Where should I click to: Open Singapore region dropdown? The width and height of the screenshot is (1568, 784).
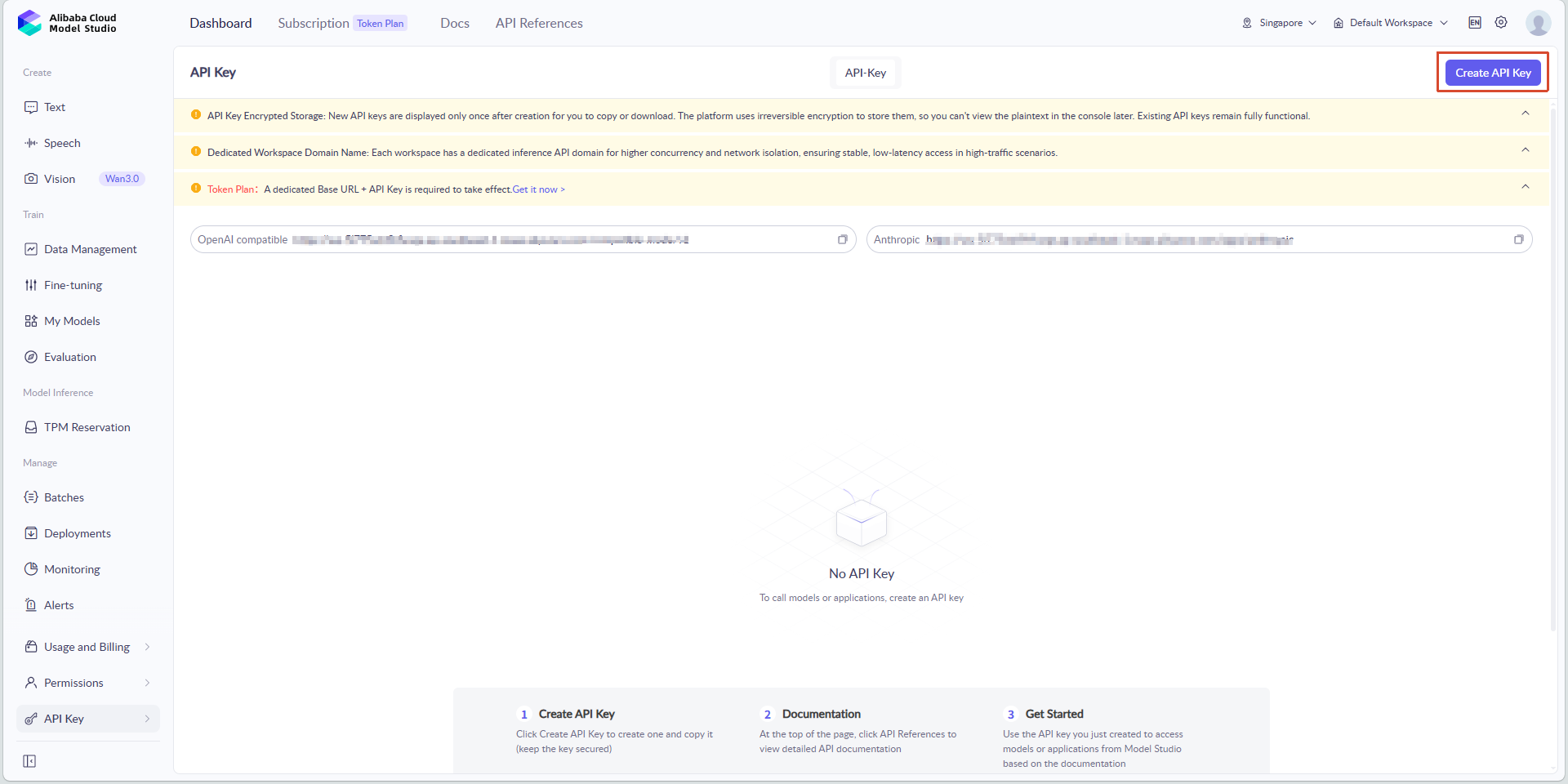point(1280,23)
